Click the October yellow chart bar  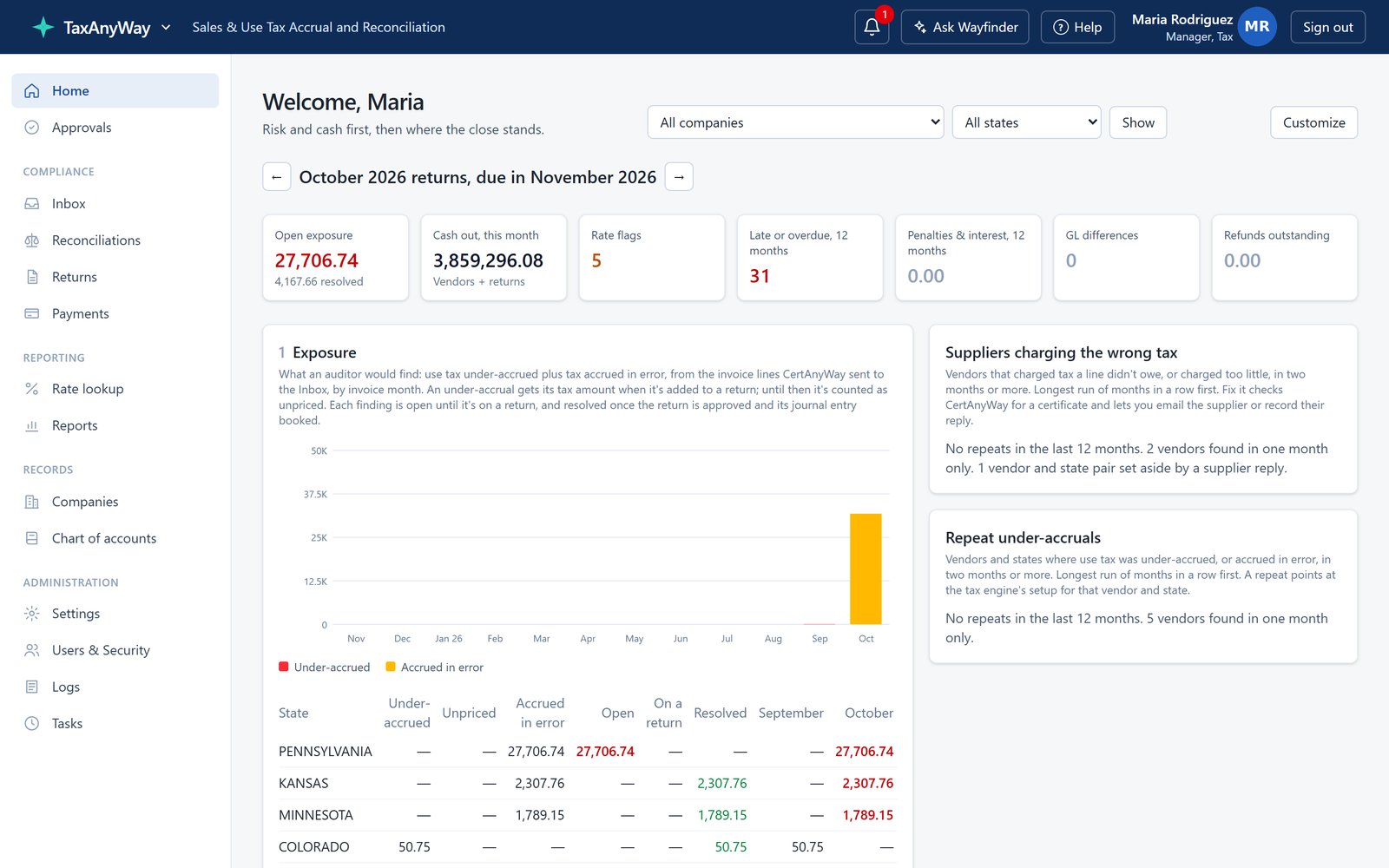[x=866, y=569]
